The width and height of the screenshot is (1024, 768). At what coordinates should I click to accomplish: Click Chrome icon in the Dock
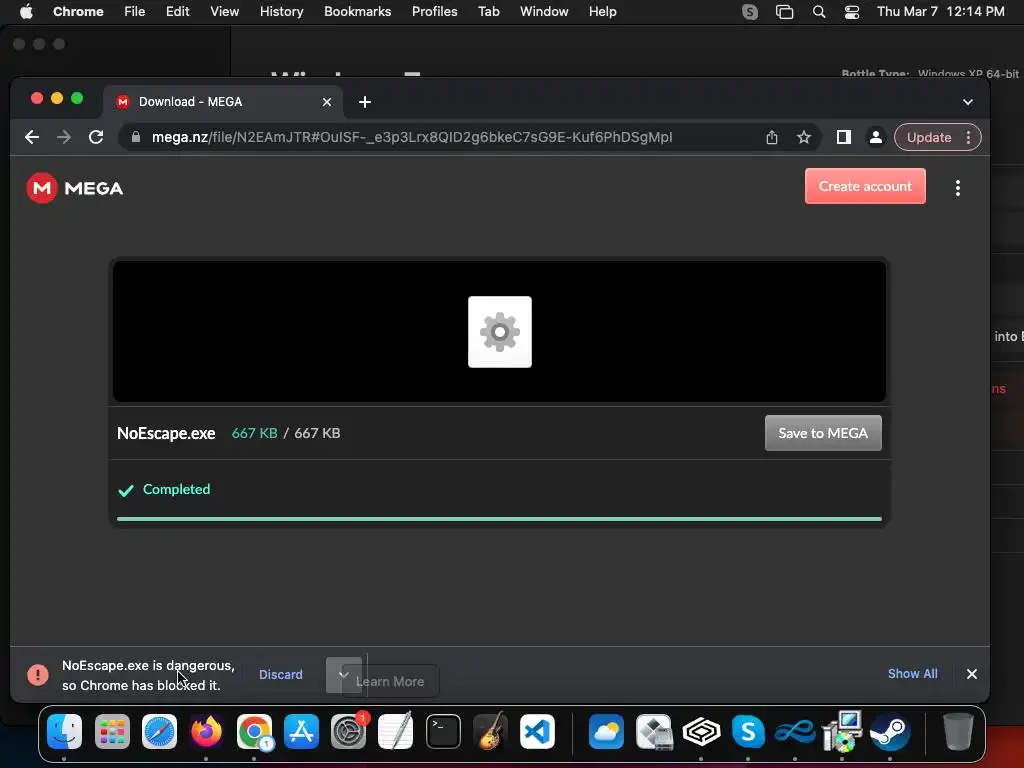click(x=254, y=731)
